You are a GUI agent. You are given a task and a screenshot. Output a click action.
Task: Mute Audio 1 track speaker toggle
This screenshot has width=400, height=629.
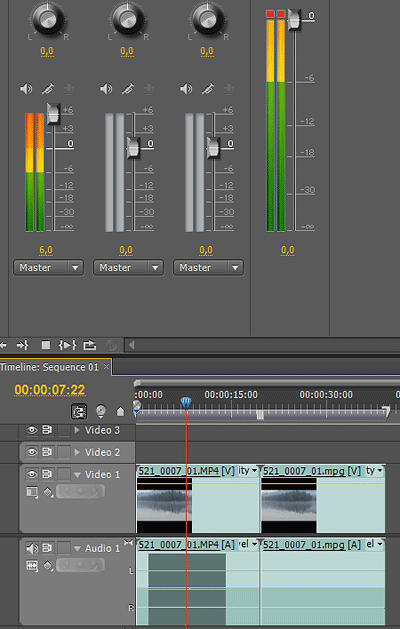[x=32, y=548]
